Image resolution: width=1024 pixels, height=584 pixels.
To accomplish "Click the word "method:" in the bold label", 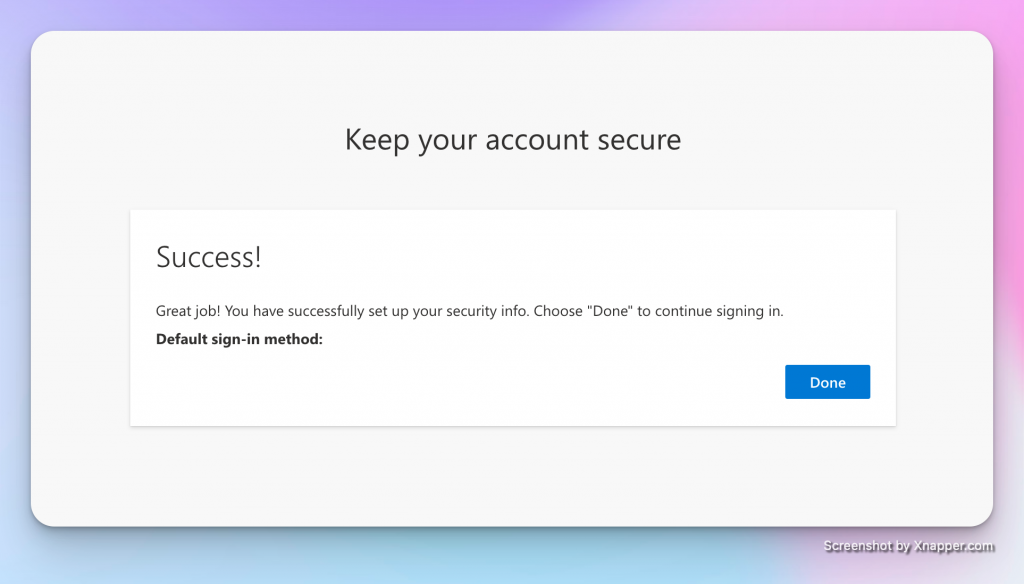I will [293, 339].
